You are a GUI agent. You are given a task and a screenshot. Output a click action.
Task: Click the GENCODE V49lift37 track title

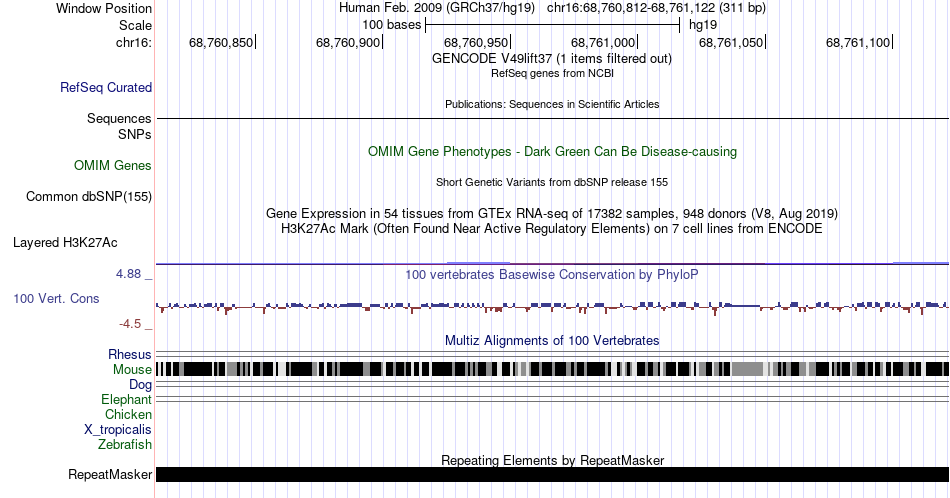click(x=551, y=58)
